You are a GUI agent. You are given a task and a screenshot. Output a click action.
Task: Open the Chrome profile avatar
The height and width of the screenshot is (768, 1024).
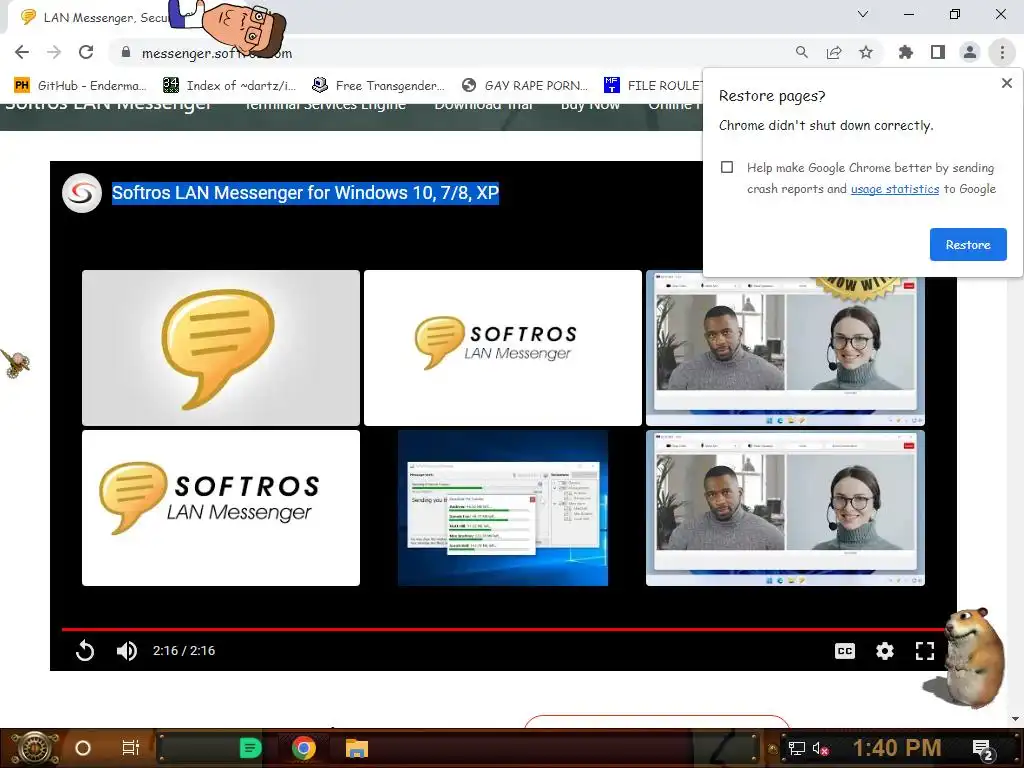click(970, 52)
